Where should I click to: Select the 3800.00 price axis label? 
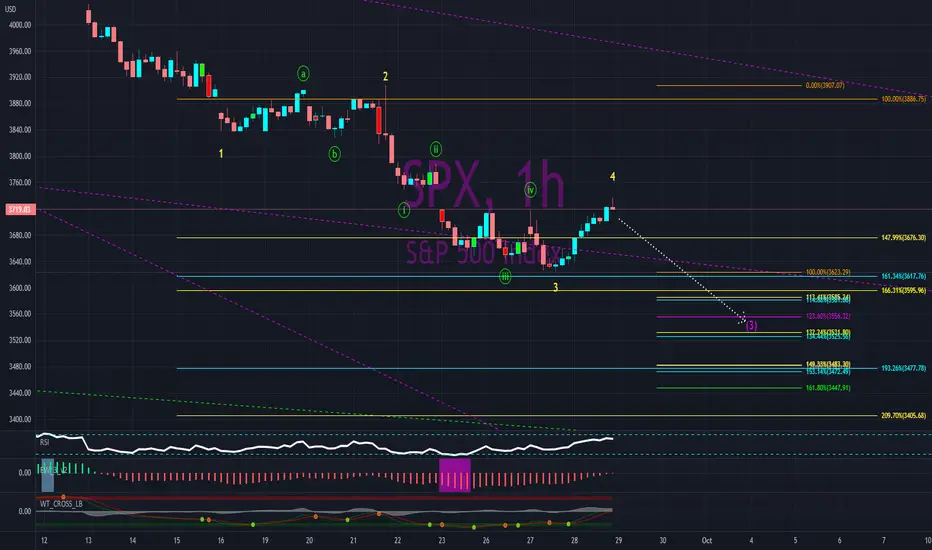[20, 156]
